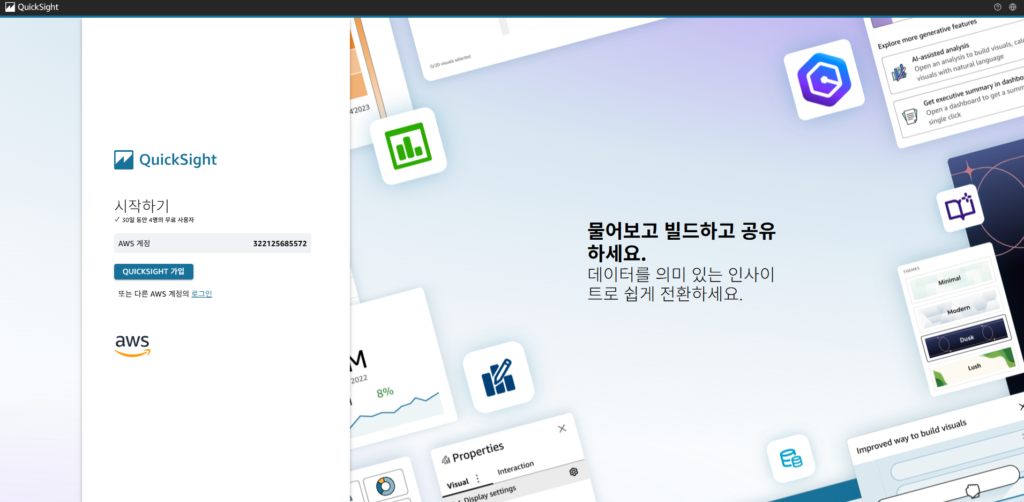Click the 30일 동안 4명의 무료 사용자 text
Screen dimensions: 1024x502
[x=157, y=220]
